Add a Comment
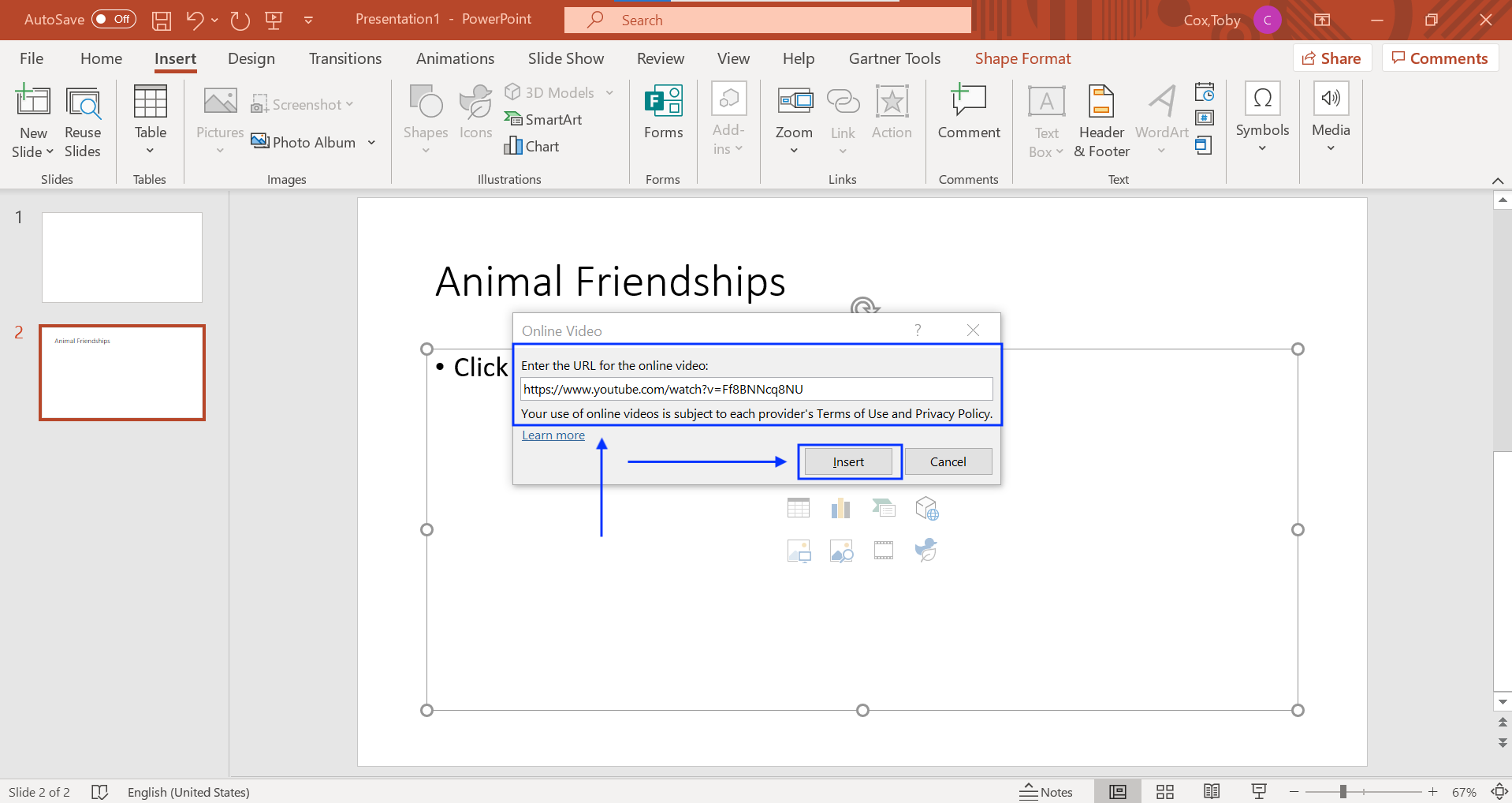The height and width of the screenshot is (803, 1512). (969, 112)
